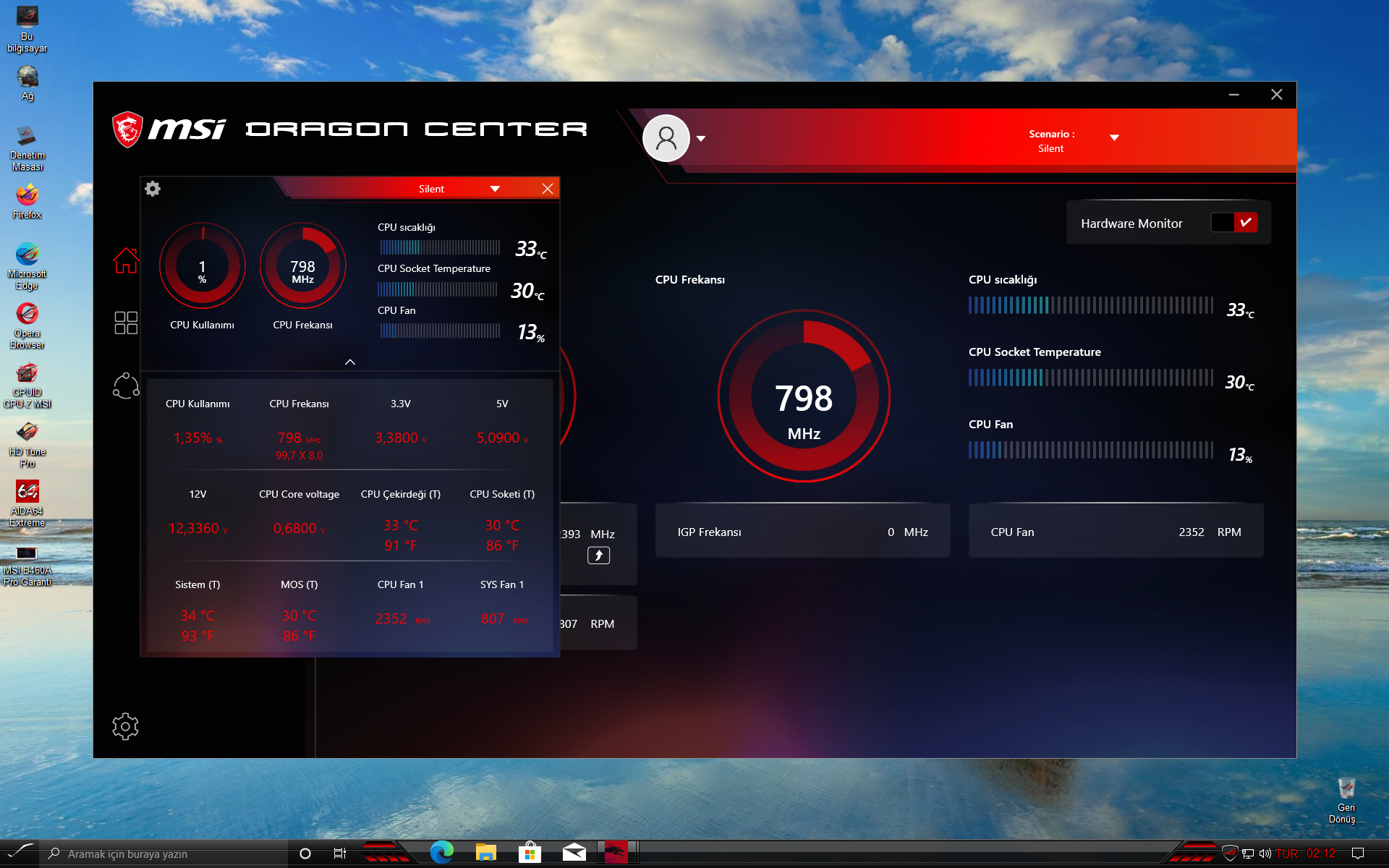
Task: Open the Geri Dönüşüm recycle bin
Action: [x=1346, y=800]
